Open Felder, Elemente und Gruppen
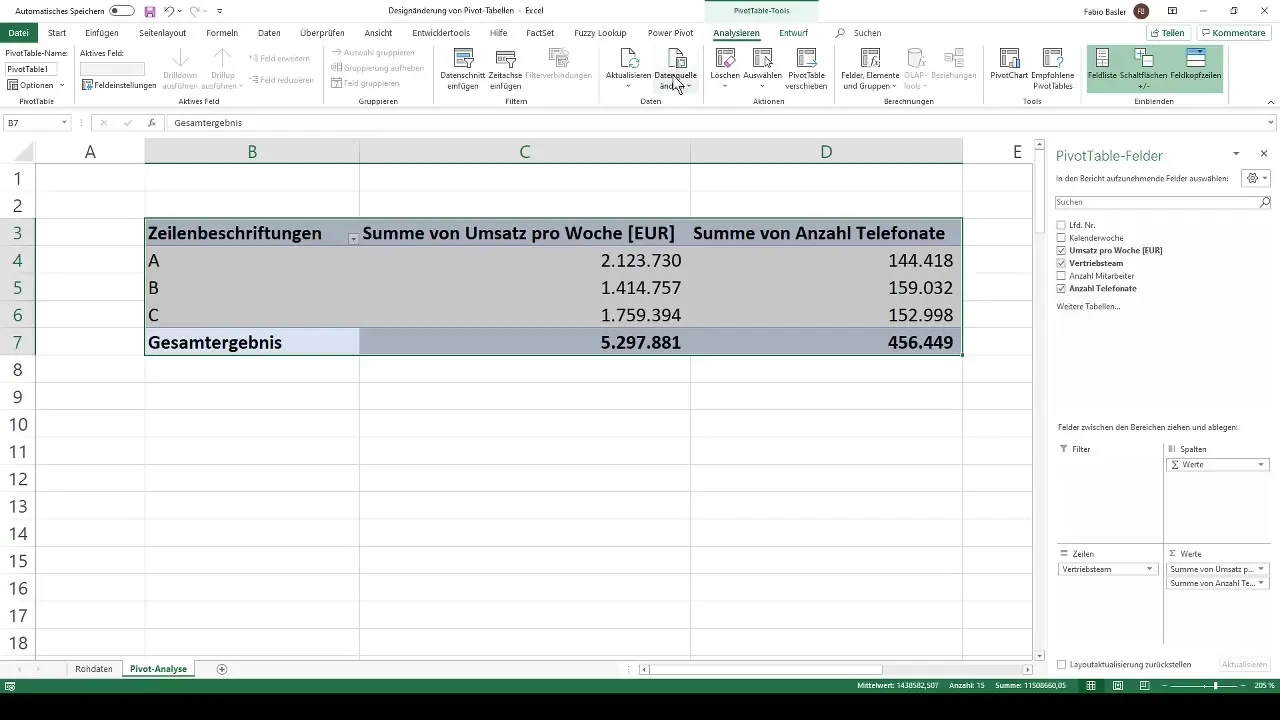This screenshot has width=1280, height=720. [870, 68]
